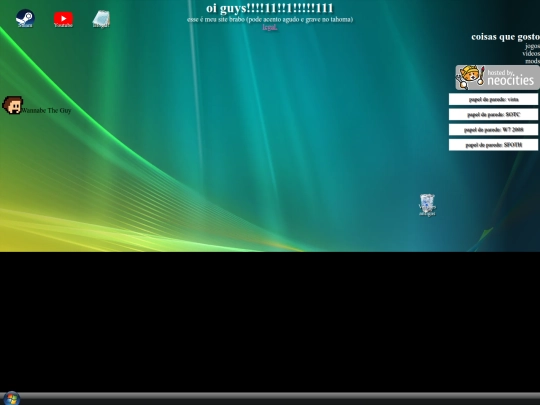The height and width of the screenshot is (405, 540).
Task: Open the 'jogos' link
Action: click(532, 46)
